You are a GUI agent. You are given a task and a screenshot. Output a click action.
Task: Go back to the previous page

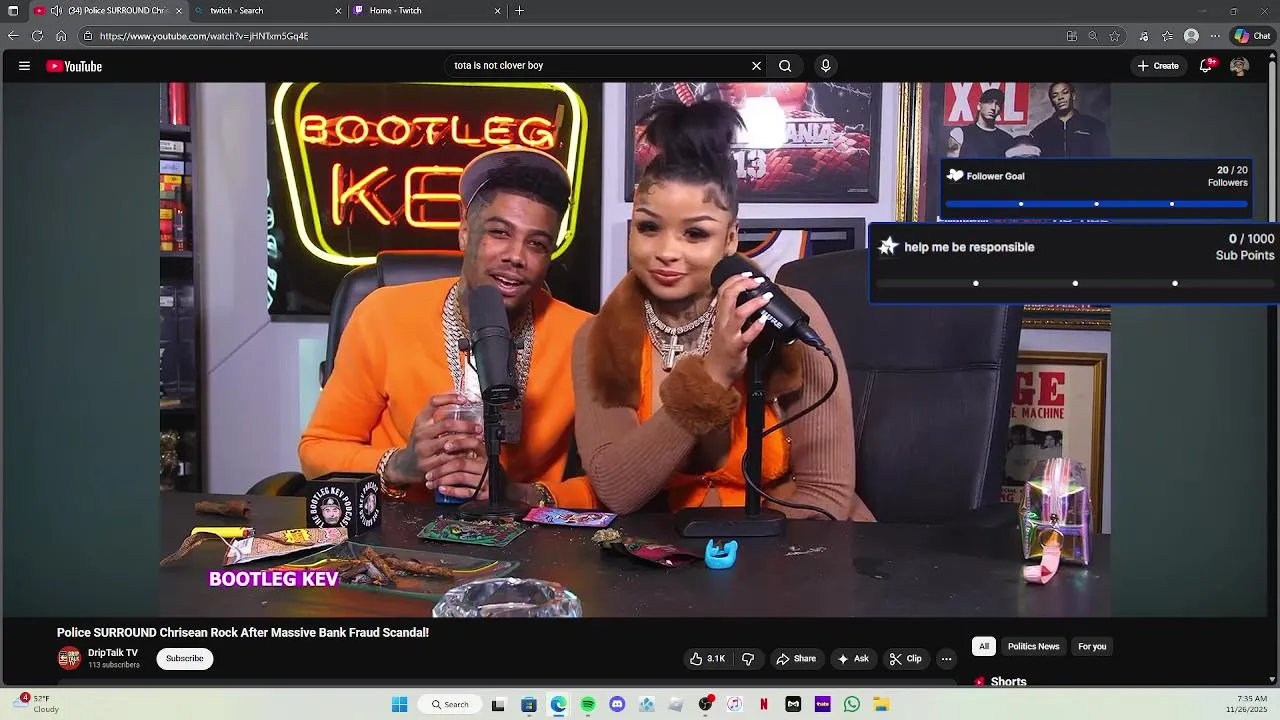click(13, 36)
